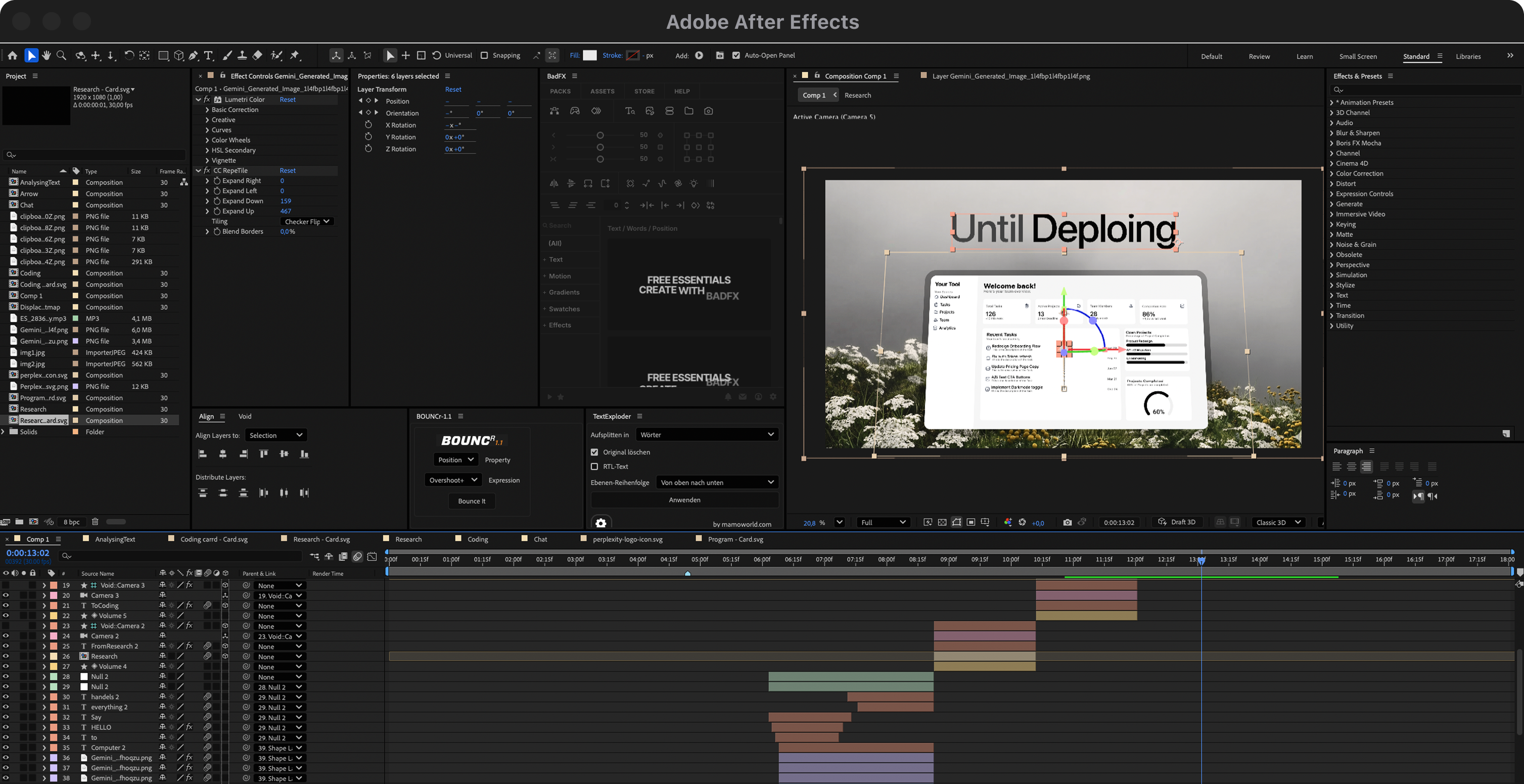Click Anwenden in the TextExploder panel
The width and height of the screenshot is (1524, 784).
684,499
